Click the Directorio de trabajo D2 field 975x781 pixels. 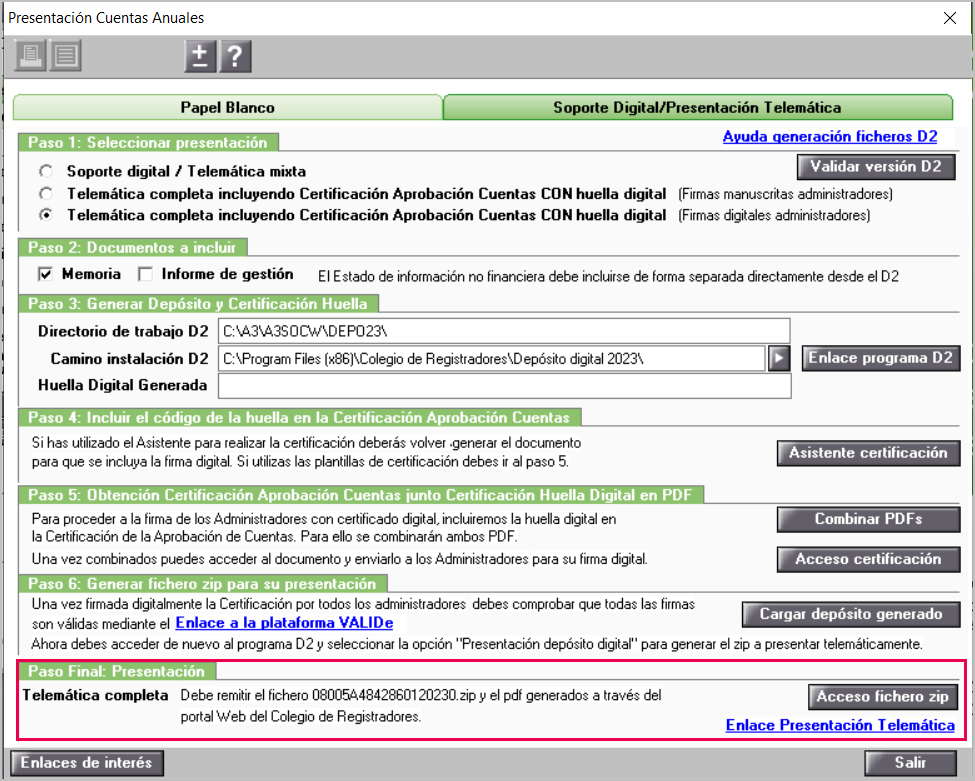pos(503,331)
